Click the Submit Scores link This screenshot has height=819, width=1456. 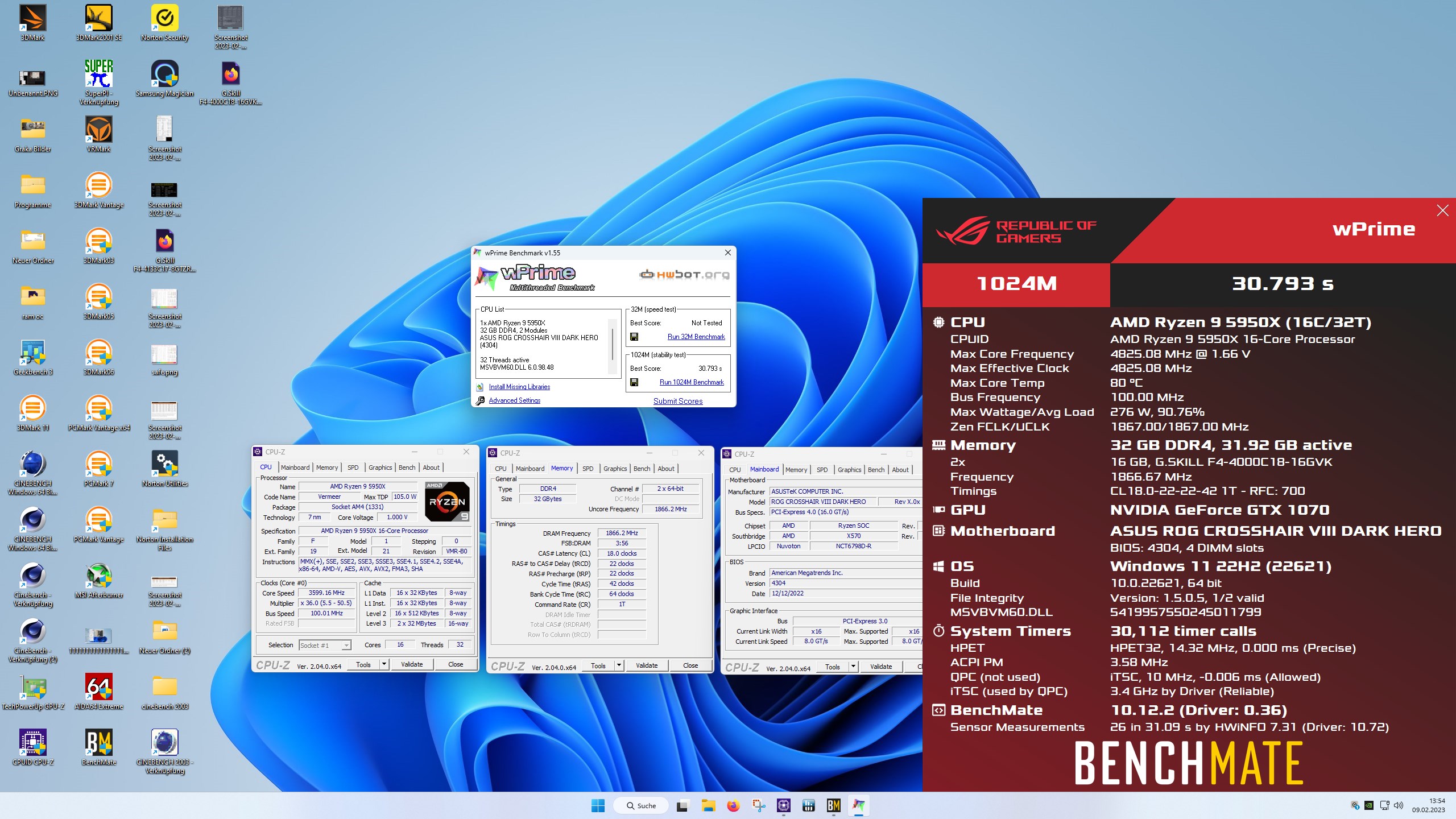(x=678, y=401)
